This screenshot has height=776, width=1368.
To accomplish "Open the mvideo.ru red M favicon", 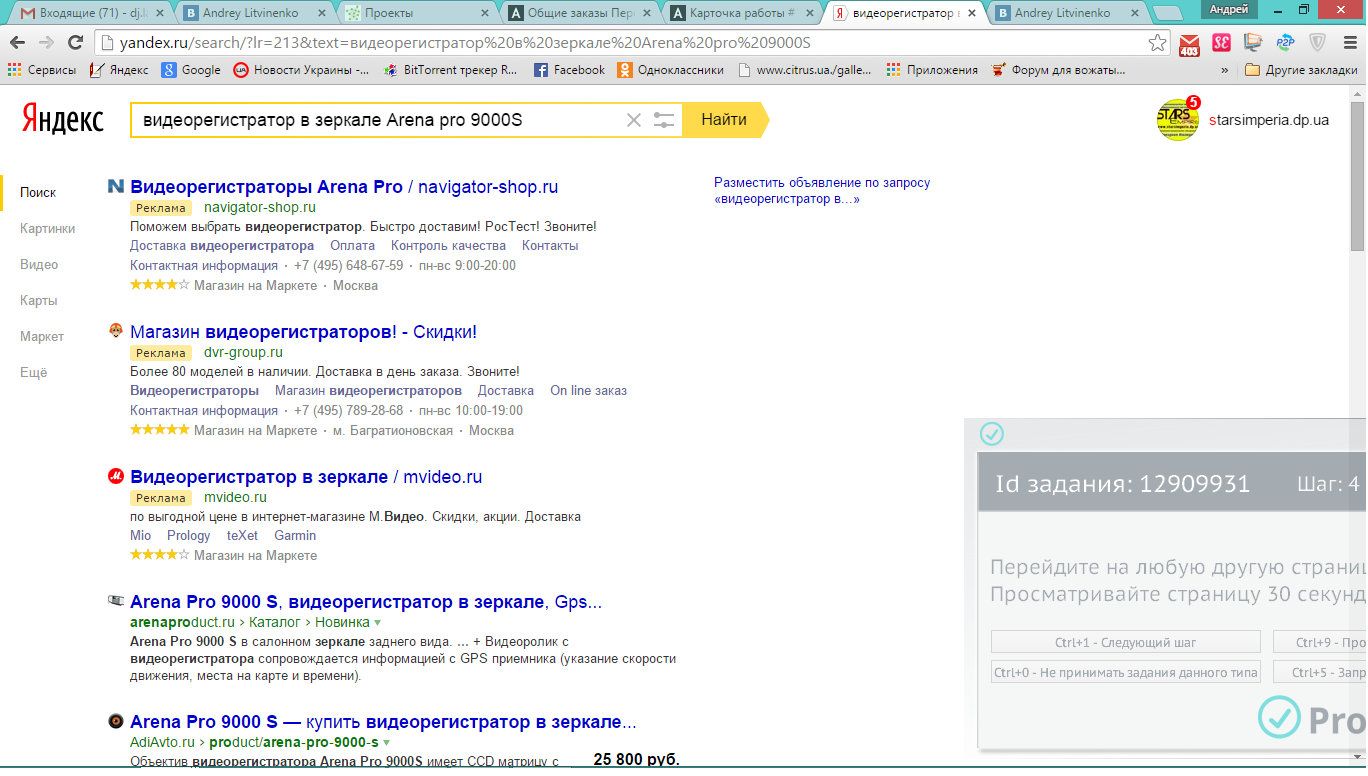I will click(116, 477).
